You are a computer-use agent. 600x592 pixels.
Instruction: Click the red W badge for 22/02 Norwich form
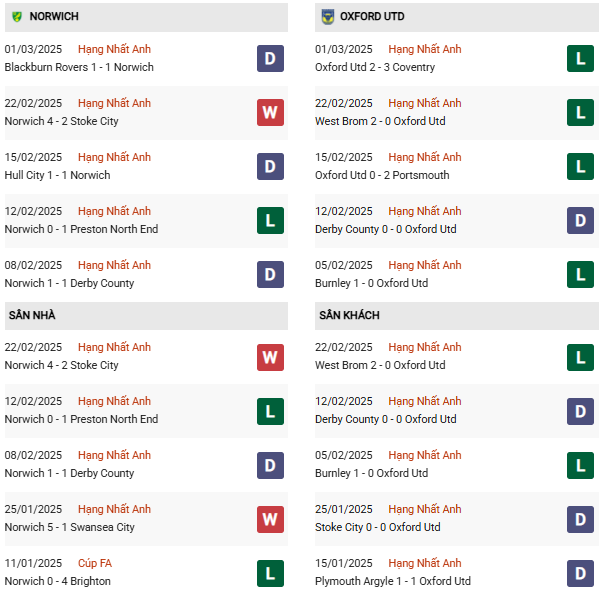click(270, 113)
